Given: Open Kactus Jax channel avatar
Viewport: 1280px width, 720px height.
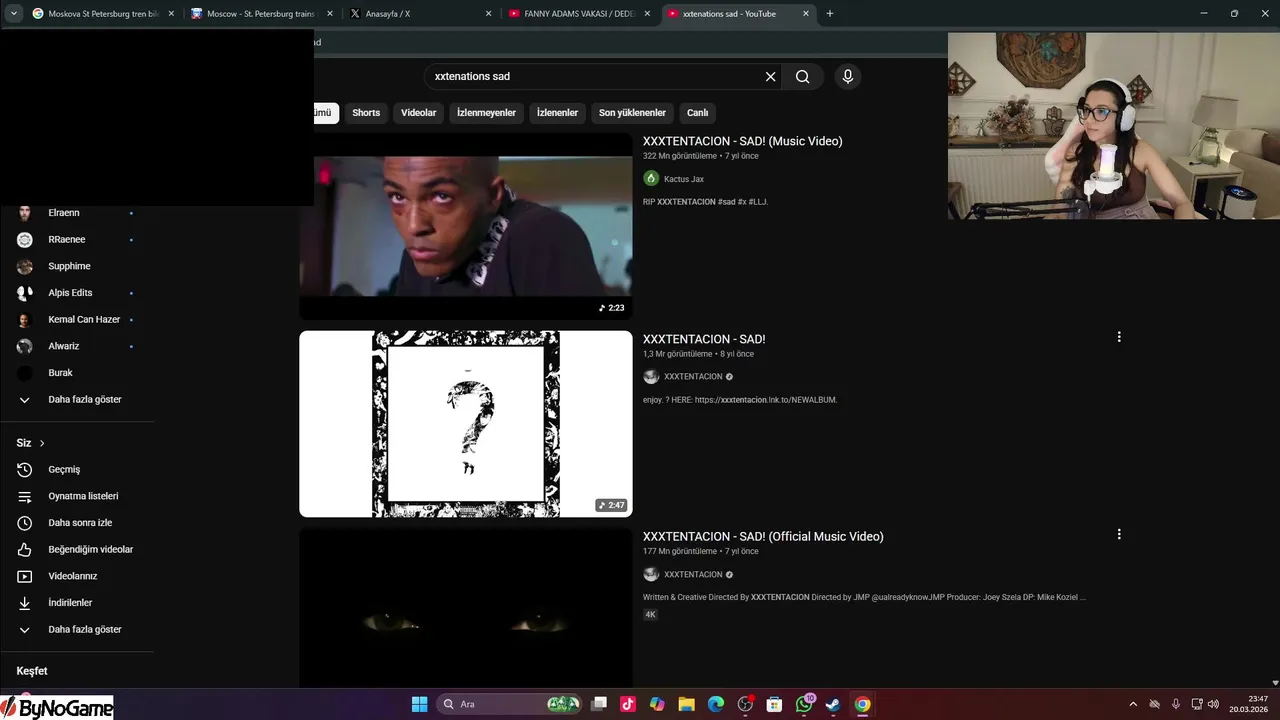Looking at the screenshot, I should (x=651, y=178).
